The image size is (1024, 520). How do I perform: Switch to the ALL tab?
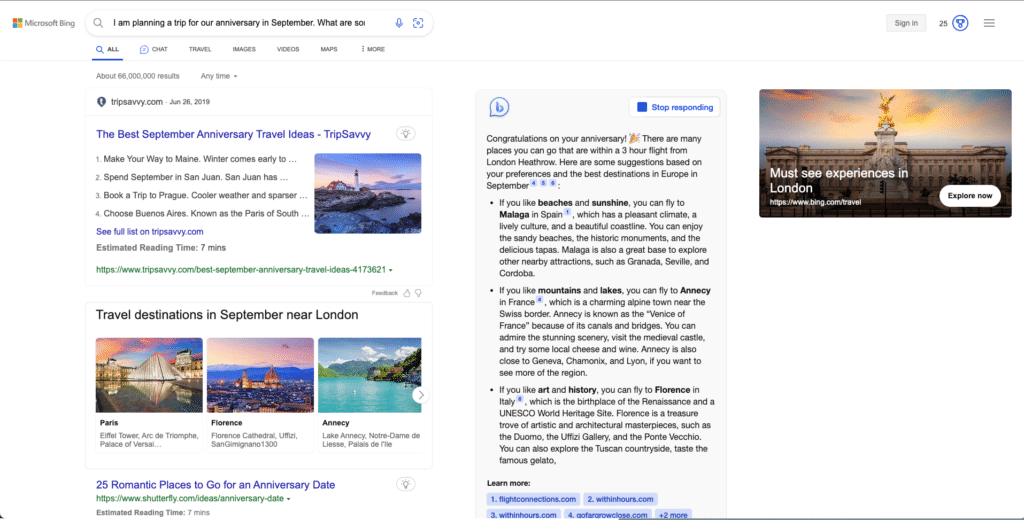coord(107,49)
